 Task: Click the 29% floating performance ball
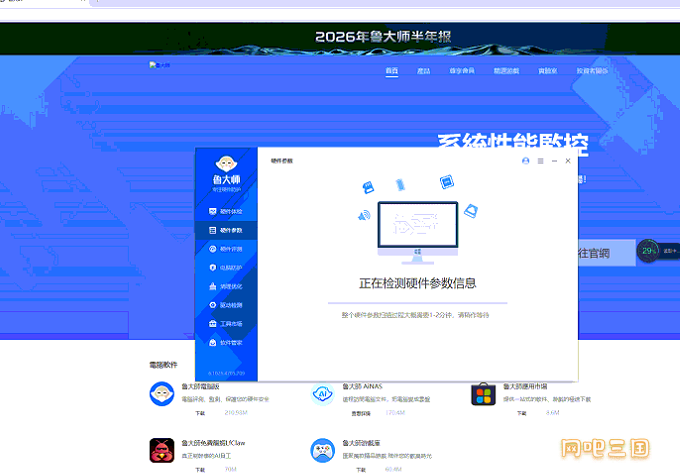(648, 251)
